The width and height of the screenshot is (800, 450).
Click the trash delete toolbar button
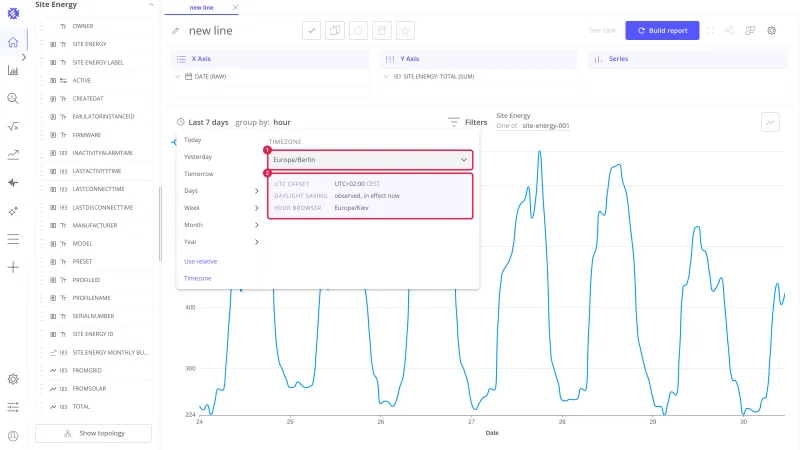(x=382, y=31)
